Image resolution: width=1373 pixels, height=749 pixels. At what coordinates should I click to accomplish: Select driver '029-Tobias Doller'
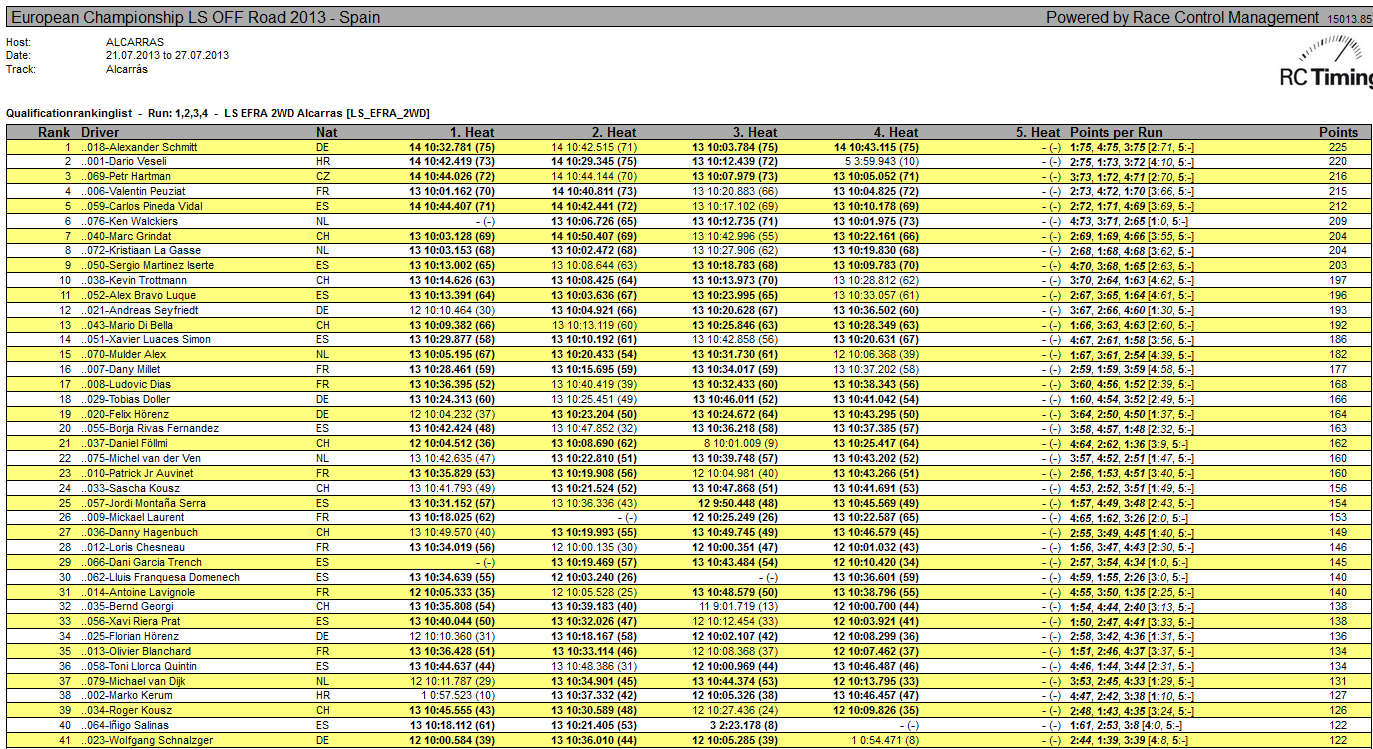pos(126,398)
